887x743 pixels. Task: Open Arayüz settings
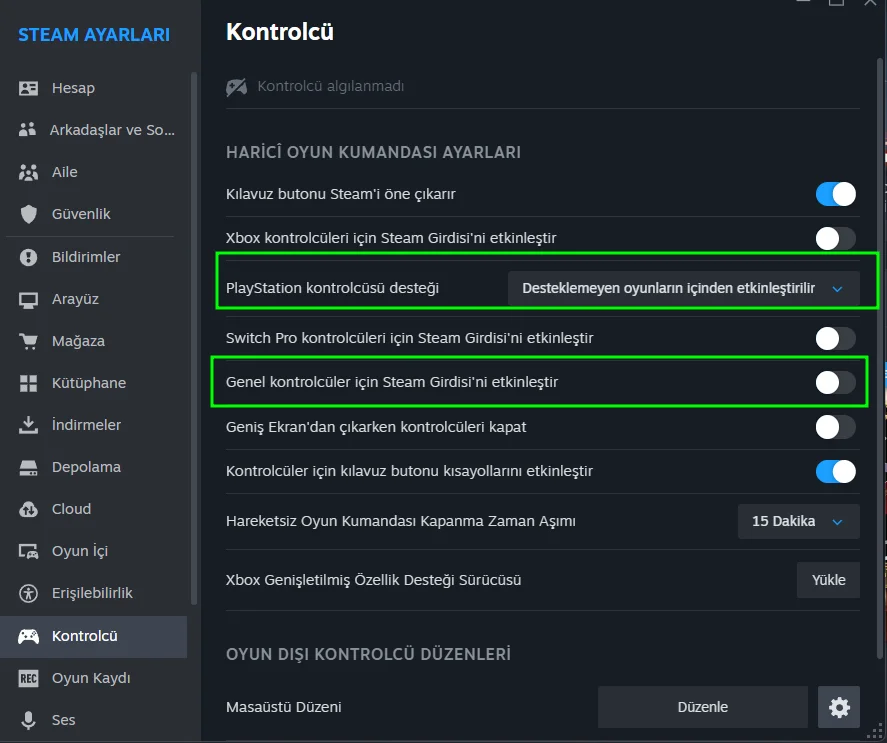point(93,299)
